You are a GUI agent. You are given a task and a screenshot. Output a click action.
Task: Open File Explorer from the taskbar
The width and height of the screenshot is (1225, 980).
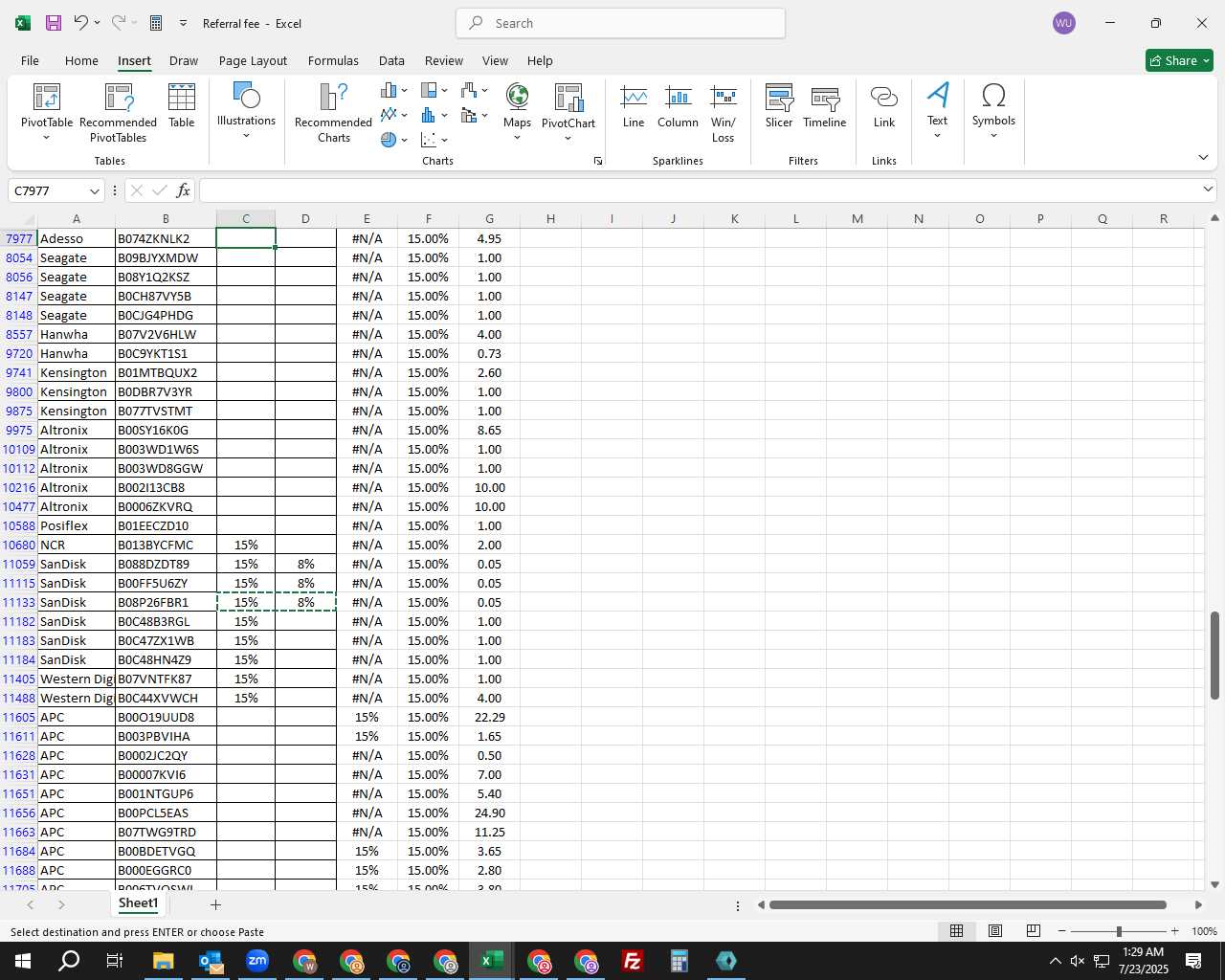tap(163, 961)
